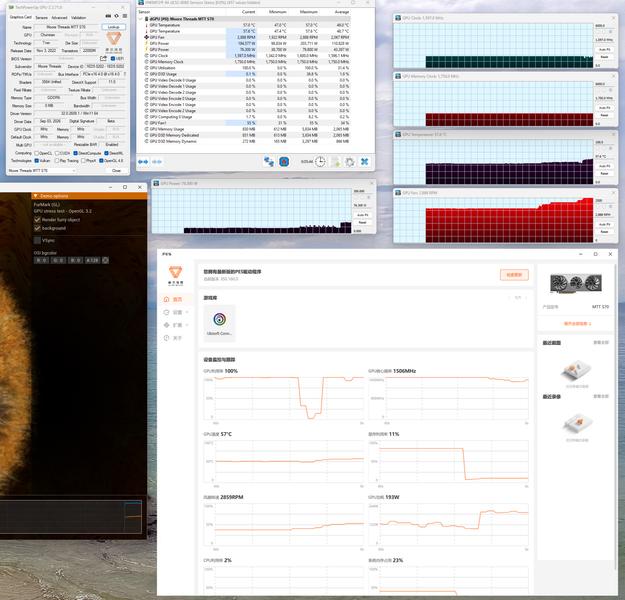This screenshot has width=625, height=600.
Task: Toggle the DirectCompute checkbox in GPU-Z
Action: (75, 153)
